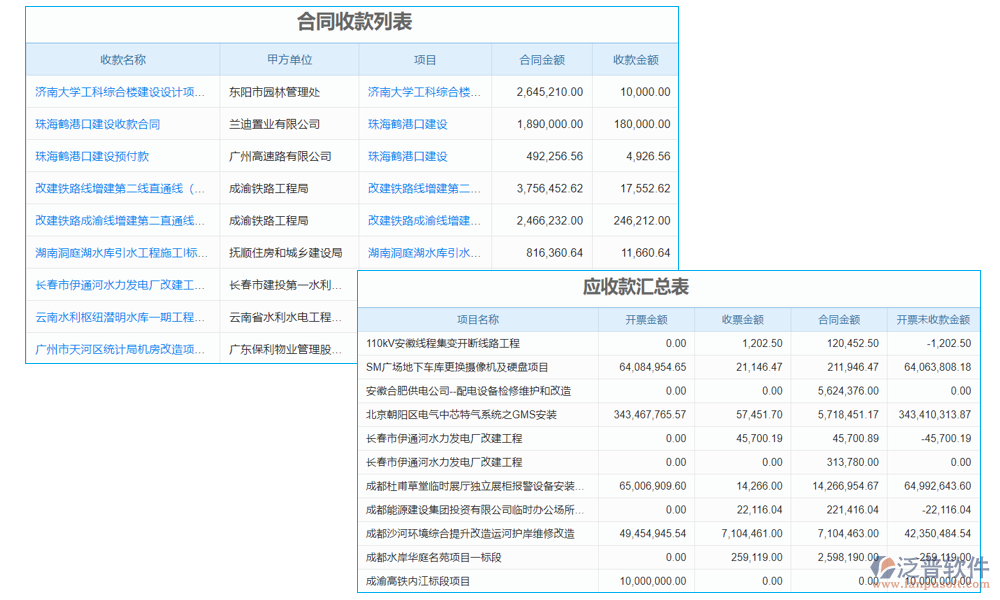Image resolution: width=1000 pixels, height=600 pixels.
Task: Sort by 收款名称 column header
Action: pyautogui.click(x=124, y=59)
